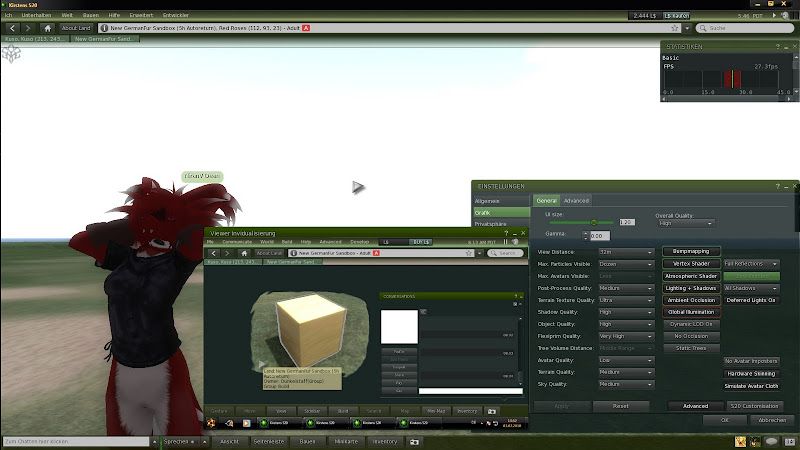Image resolution: width=800 pixels, height=450 pixels.
Task: Open the Flexiprim Quality dropdown
Action: (626, 336)
